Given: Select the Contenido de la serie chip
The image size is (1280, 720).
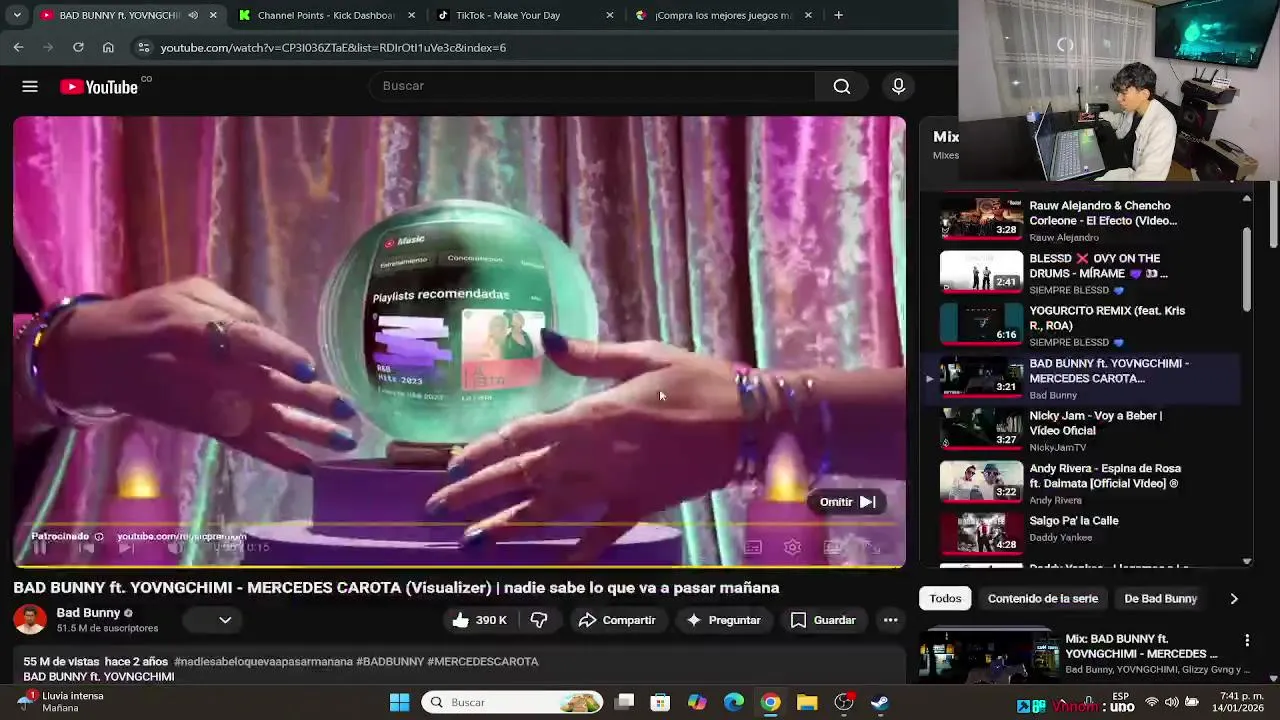Looking at the screenshot, I should [x=1043, y=598].
